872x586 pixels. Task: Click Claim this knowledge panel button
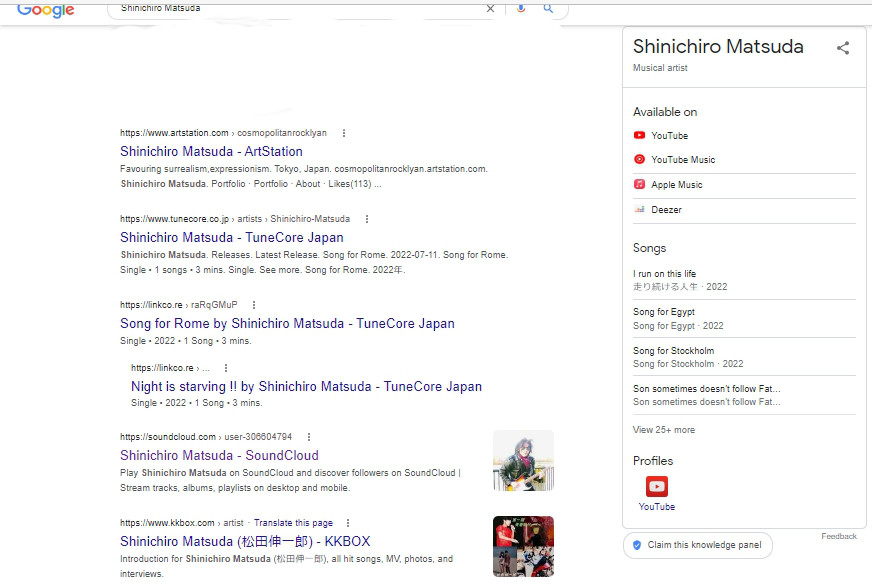click(x=698, y=545)
